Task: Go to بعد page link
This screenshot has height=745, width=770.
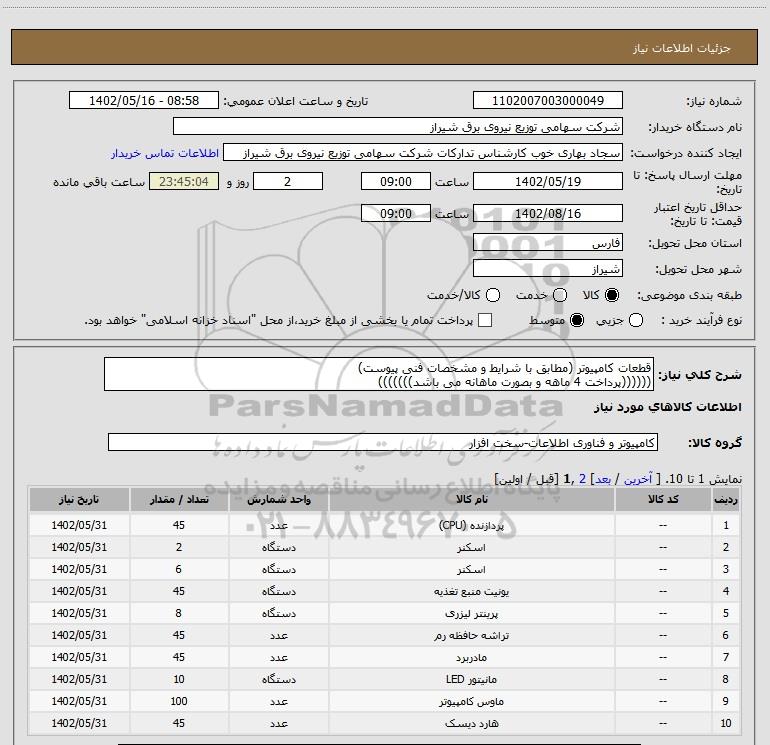Action: [x=603, y=479]
